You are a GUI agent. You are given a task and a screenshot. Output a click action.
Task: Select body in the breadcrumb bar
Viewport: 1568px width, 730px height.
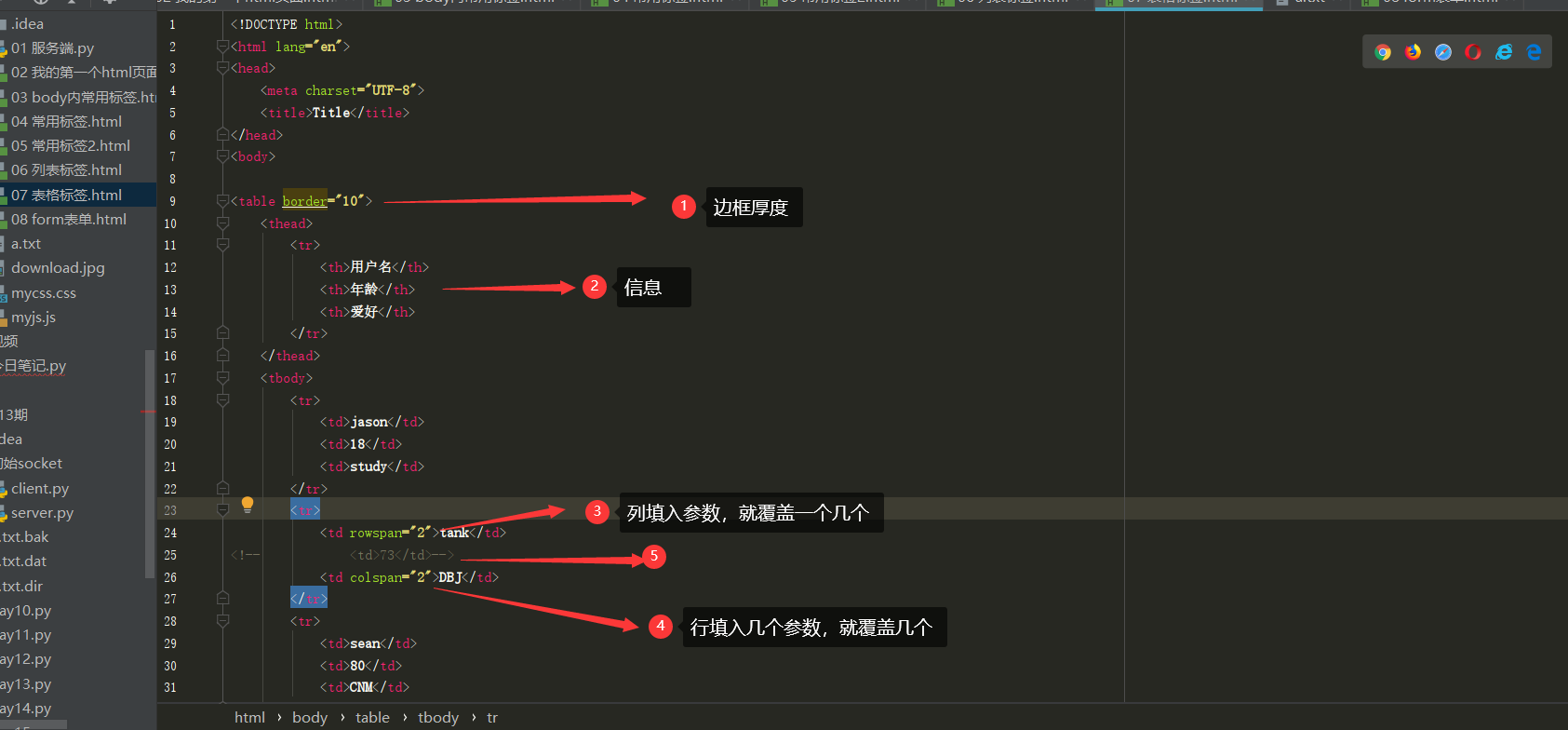[310, 717]
